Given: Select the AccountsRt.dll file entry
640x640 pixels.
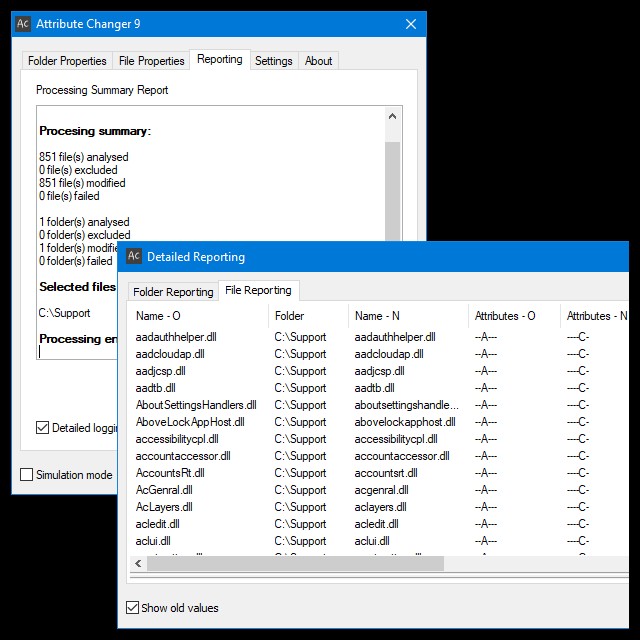Looking at the screenshot, I should (170, 473).
